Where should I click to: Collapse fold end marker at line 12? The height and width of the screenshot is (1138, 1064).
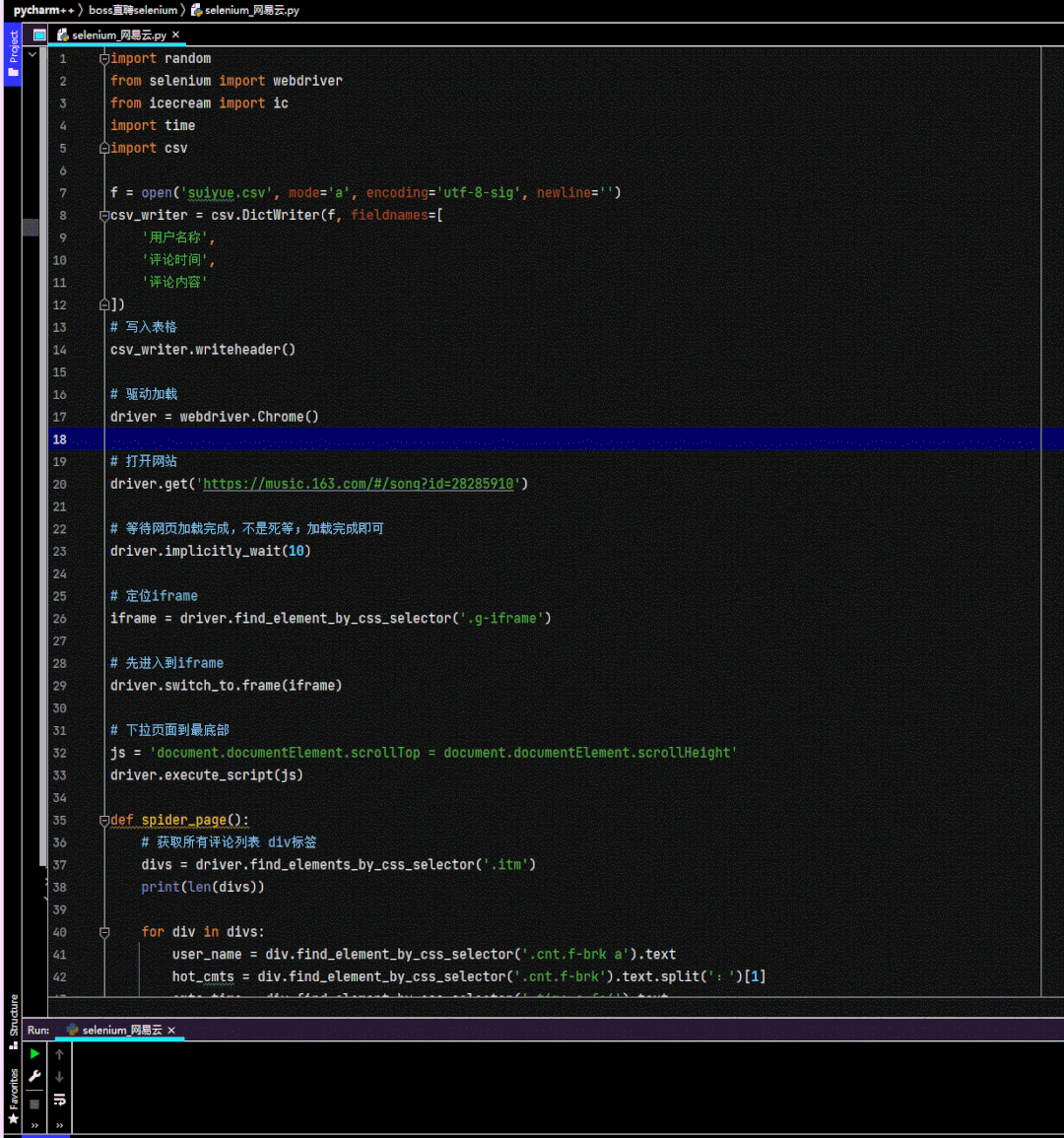coord(103,304)
